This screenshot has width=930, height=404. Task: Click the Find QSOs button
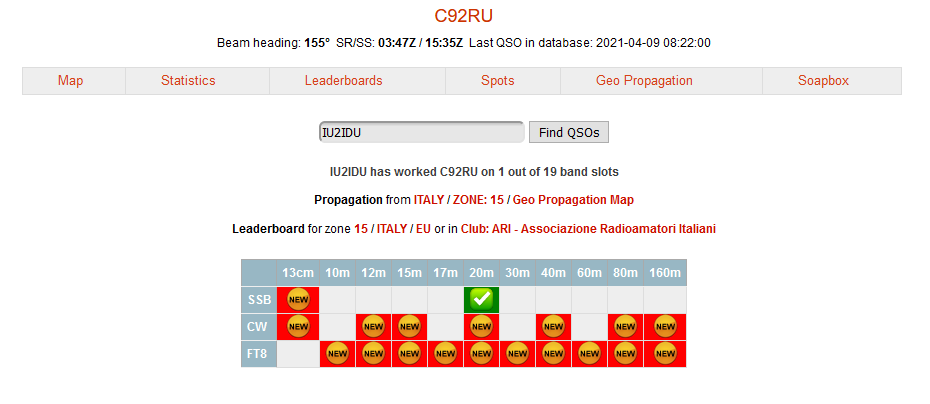tap(569, 132)
